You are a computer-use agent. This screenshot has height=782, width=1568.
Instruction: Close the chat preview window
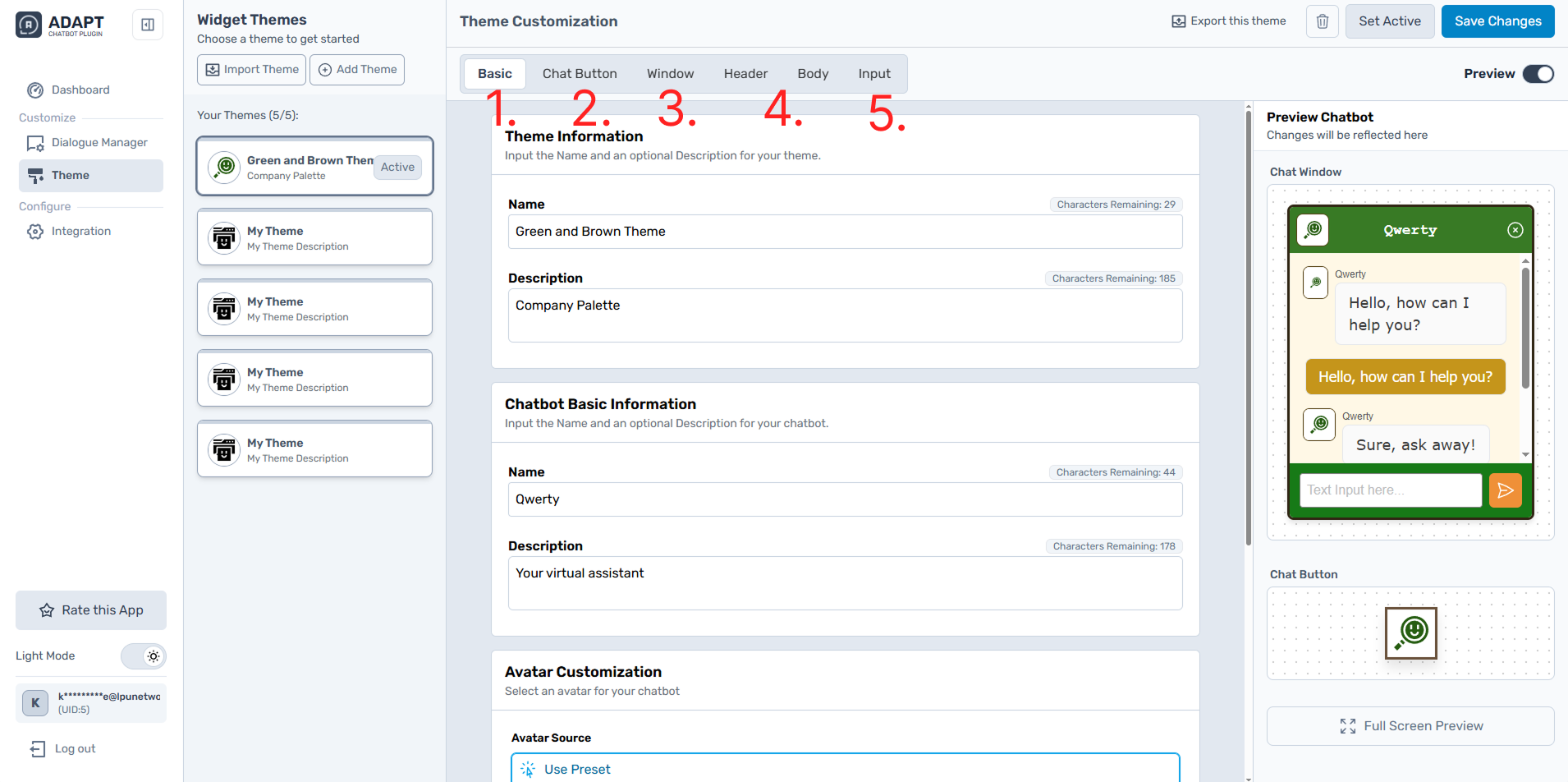click(x=1515, y=230)
